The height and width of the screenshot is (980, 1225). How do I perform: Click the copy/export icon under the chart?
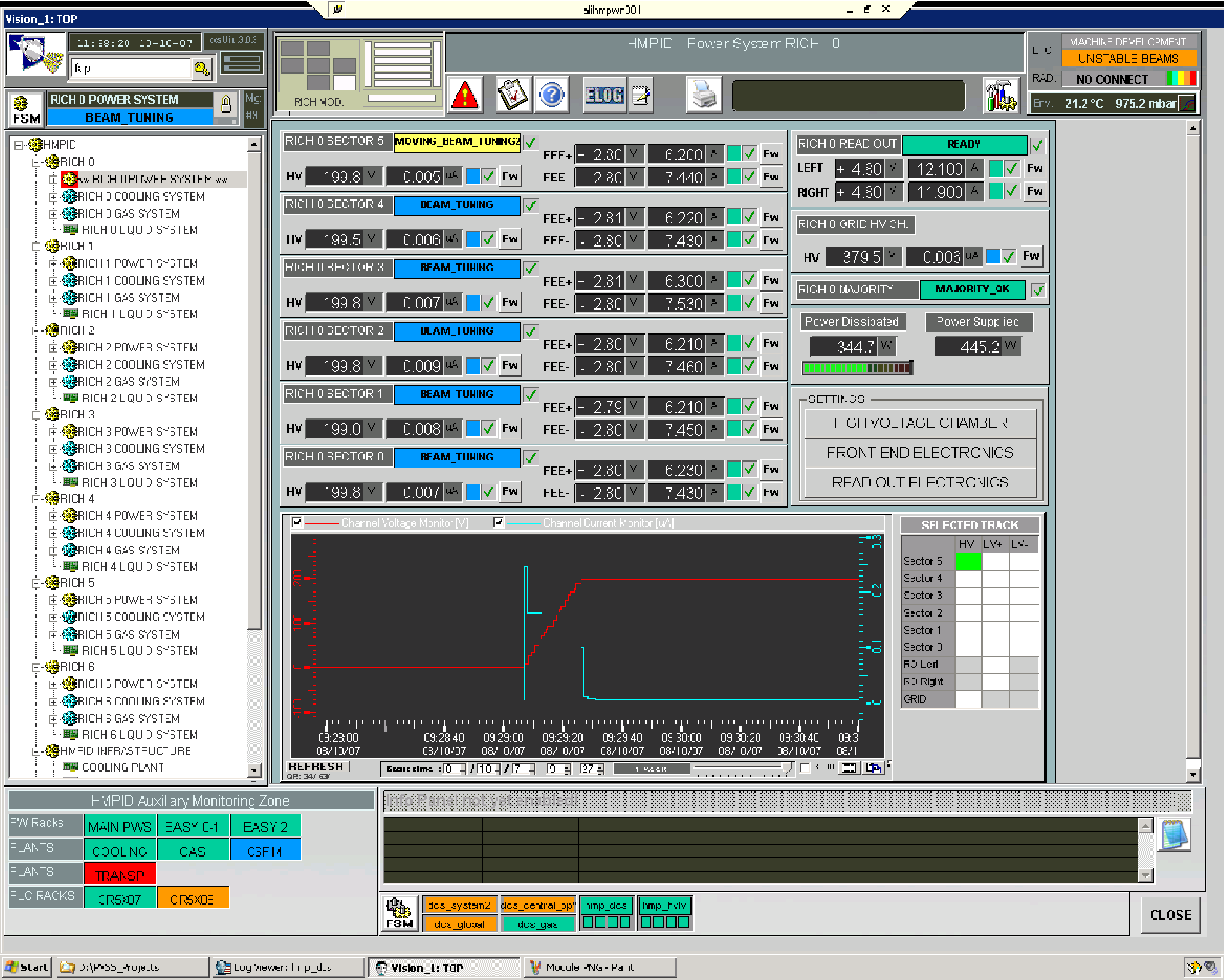pyautogui.click(x=873, y=768)
